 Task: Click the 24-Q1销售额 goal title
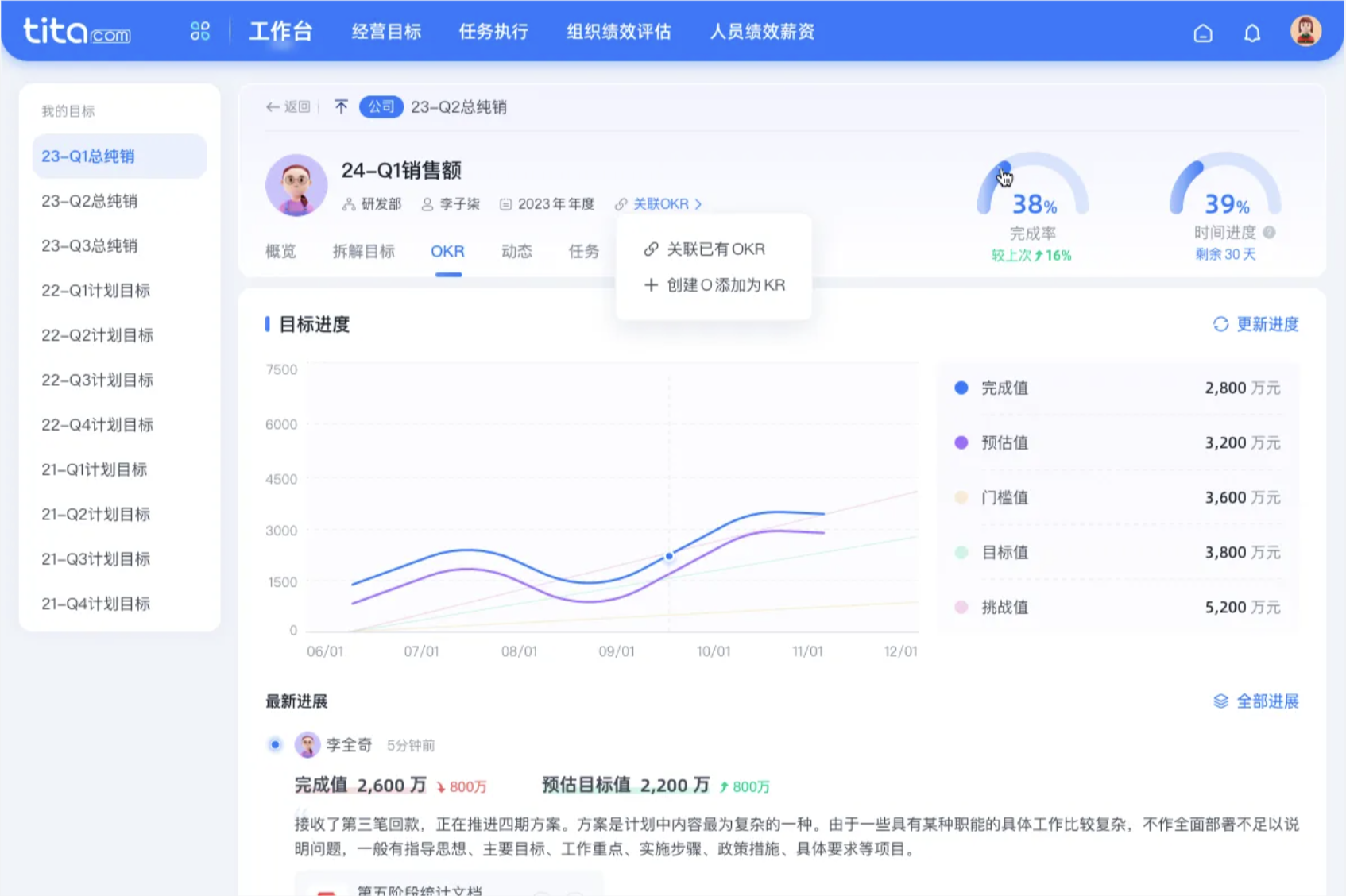pyautogui.click(x=401, y=170)
